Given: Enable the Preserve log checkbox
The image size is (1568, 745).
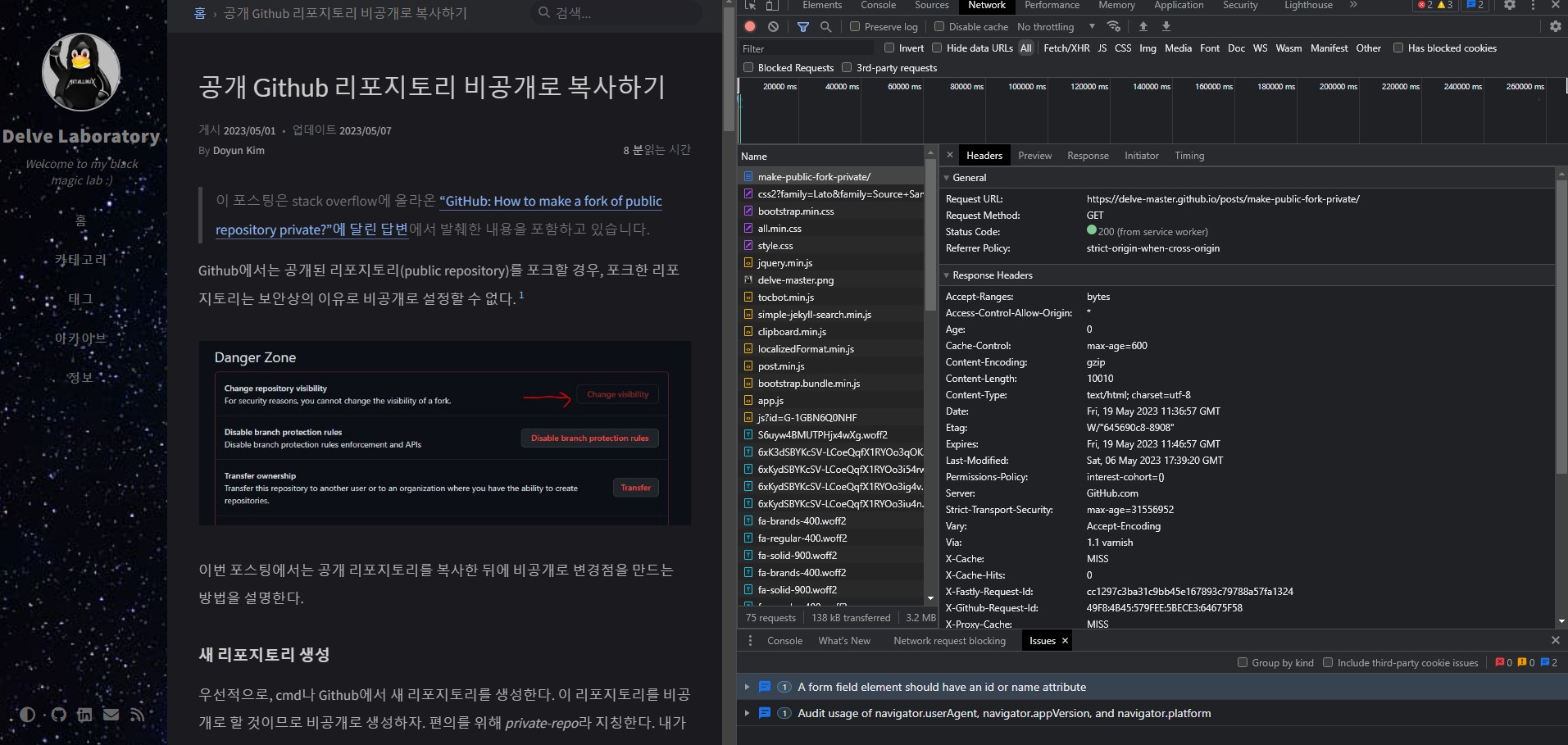Looking at the screenshot, I should pos(855,26).
